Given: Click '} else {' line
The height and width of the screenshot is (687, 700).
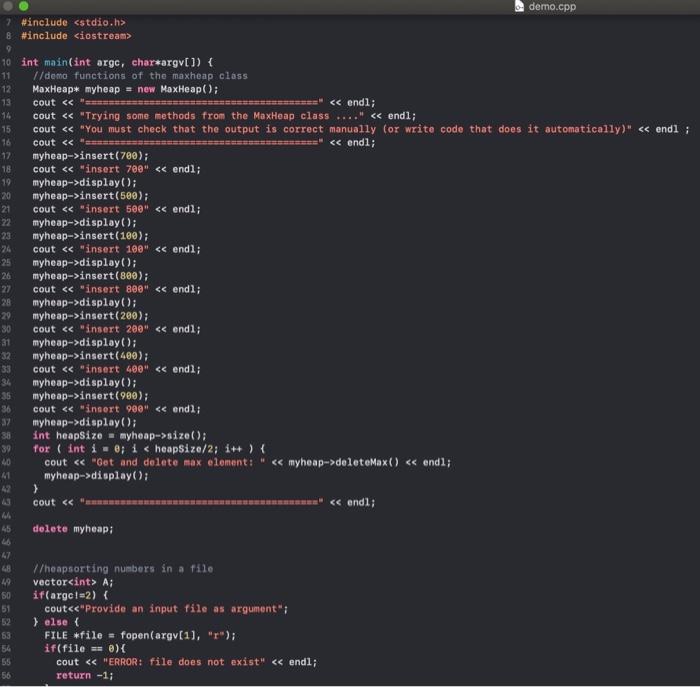Looking at the screenshot, I should pyautogui.click(x=56, y=622).
